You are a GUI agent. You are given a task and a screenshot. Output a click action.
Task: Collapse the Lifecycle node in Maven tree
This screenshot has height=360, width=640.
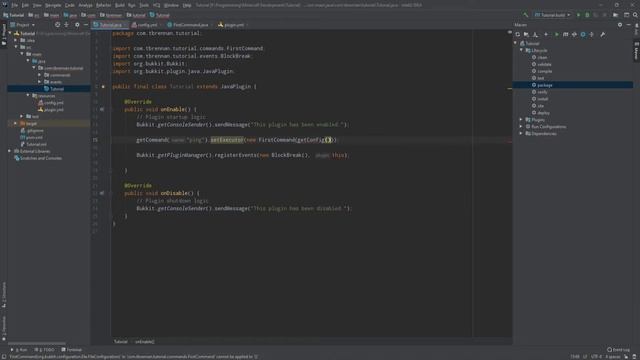pos(521,50)
